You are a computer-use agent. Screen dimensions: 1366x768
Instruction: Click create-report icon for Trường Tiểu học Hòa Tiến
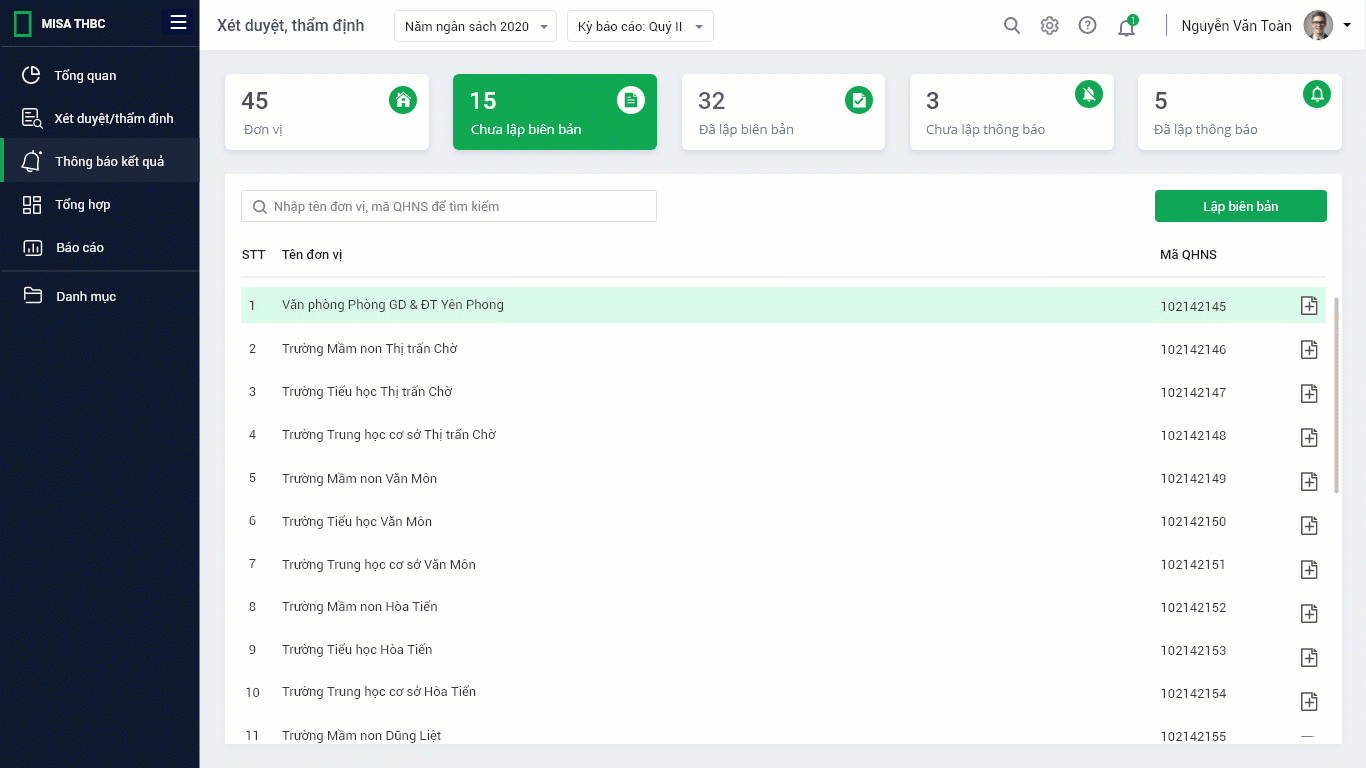pyautogui.click(x=1309, y=657)
